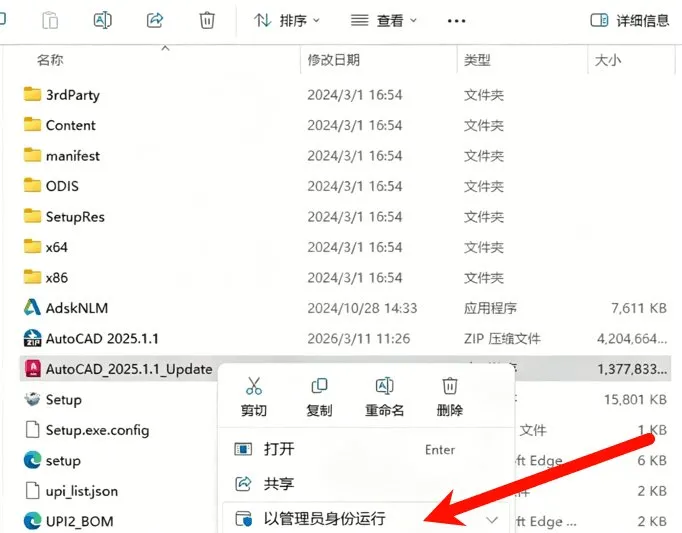Image resolution: width=682 pixels, height=533 pixels.
Task: Select the Setup.exe.config file icon
Action: click(x=33, y=429)
